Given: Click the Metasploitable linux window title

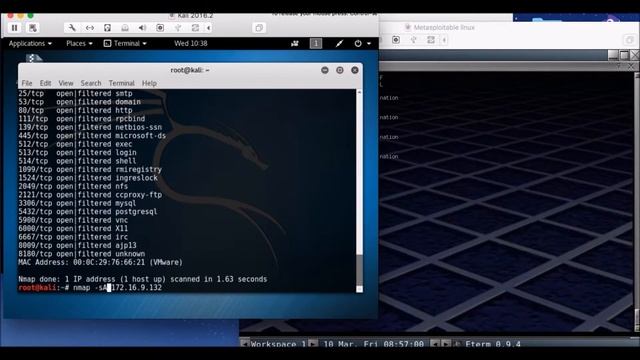Looking at the screenshot, I should click(444, 27).
